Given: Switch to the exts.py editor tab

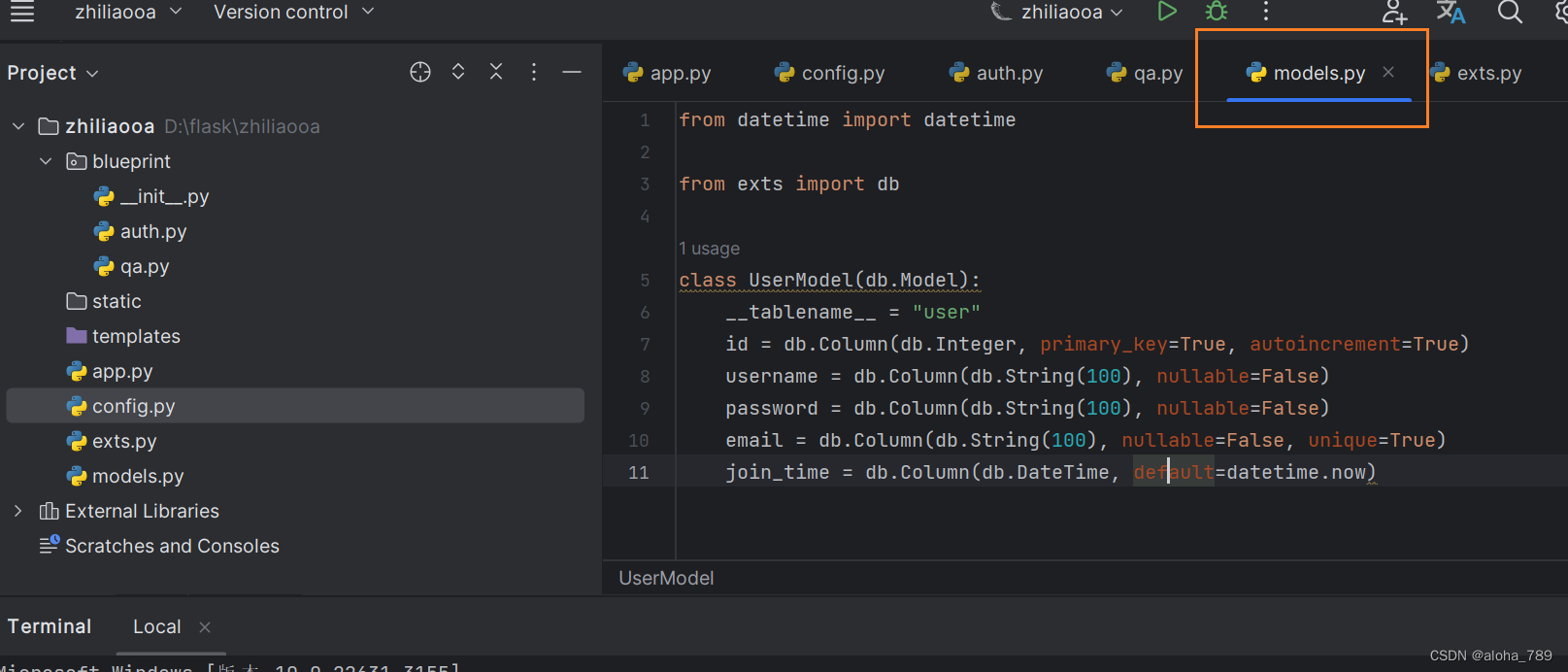Looking at the screenshot, I should point(1476,73).
